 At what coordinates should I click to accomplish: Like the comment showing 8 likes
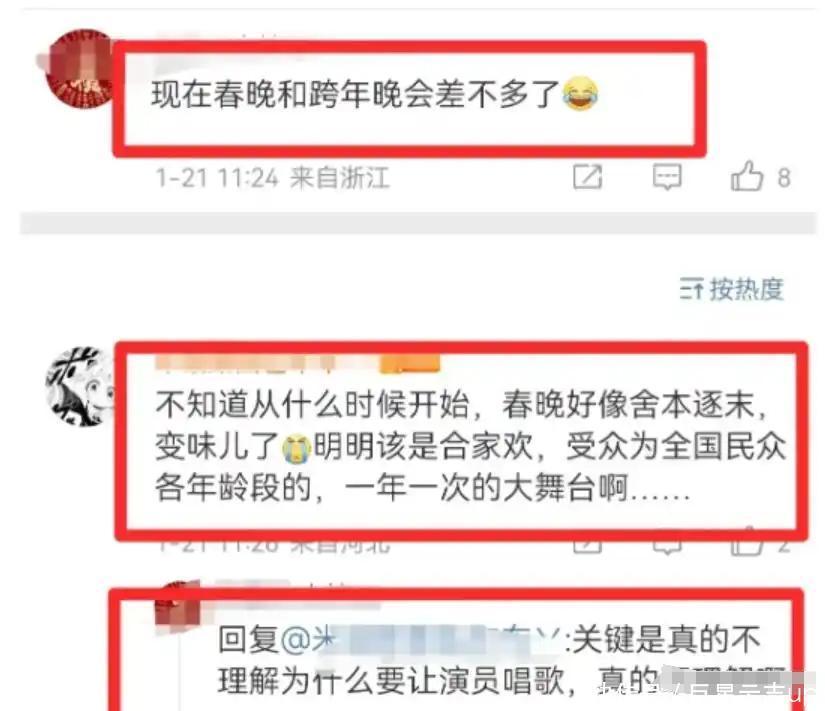point(747,176)
